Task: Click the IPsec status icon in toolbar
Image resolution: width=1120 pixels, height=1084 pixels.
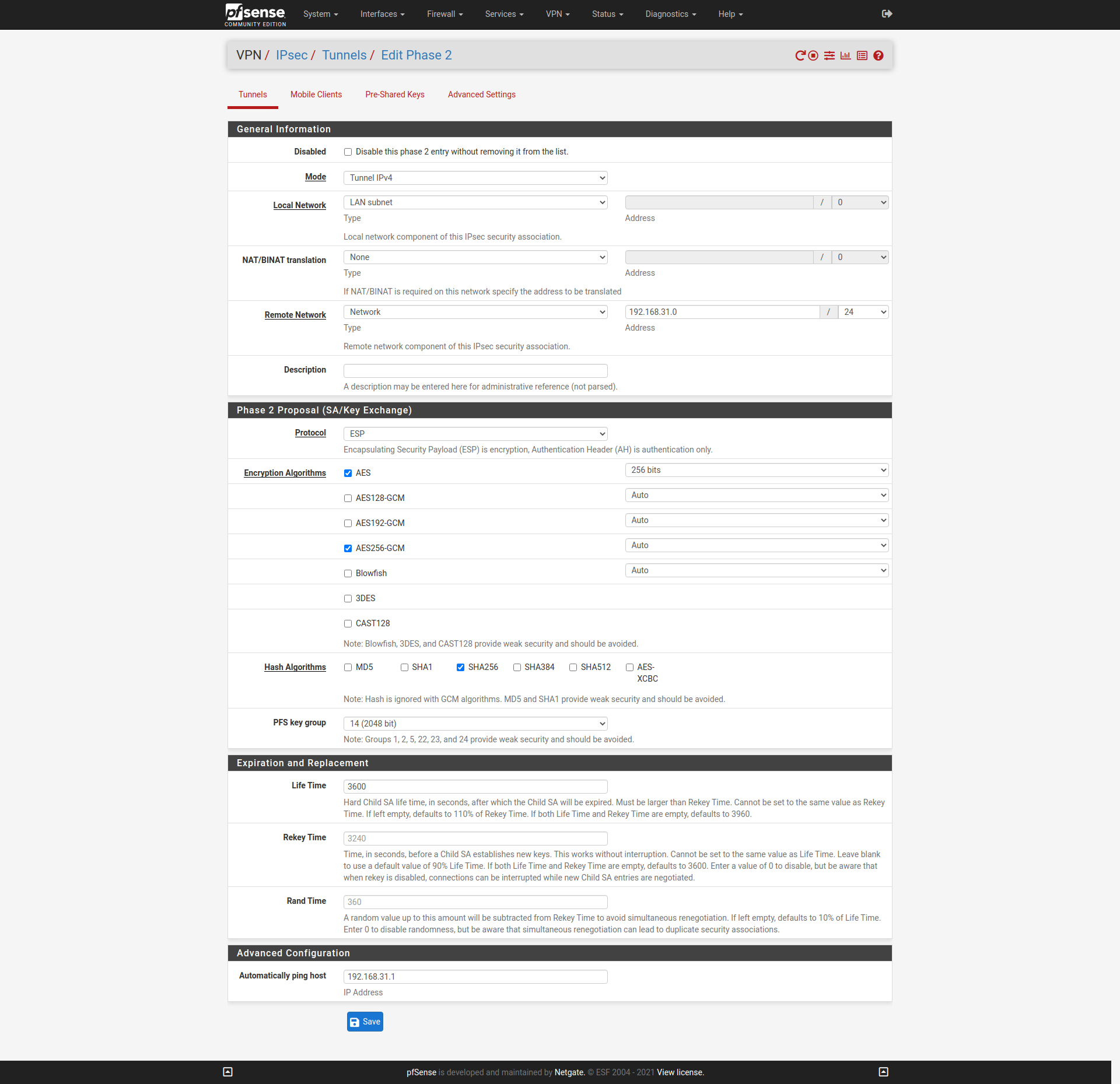Action: point(846,56)
